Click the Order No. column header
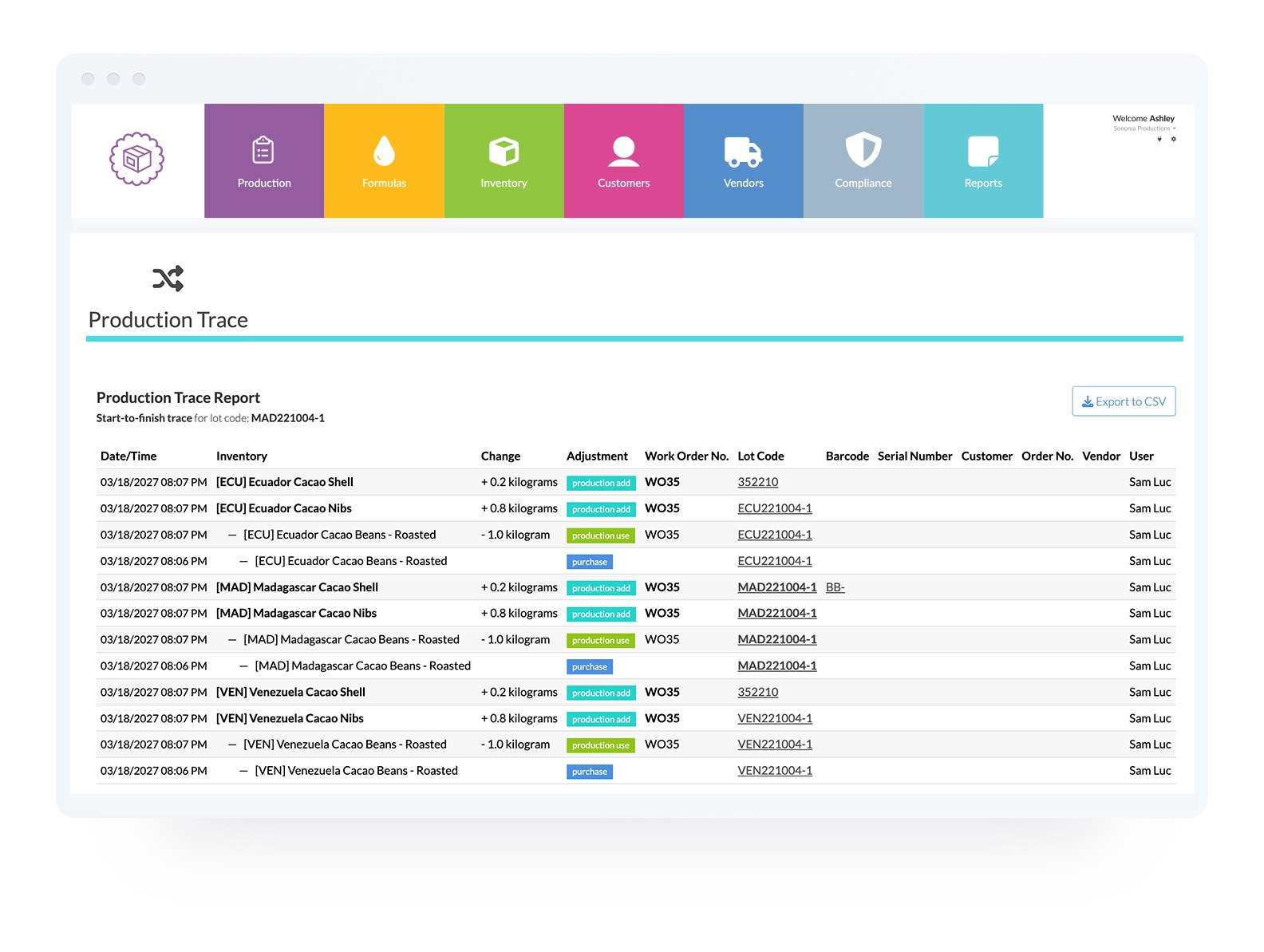Screen dimensions: 1264x952 pos(1048,456)
